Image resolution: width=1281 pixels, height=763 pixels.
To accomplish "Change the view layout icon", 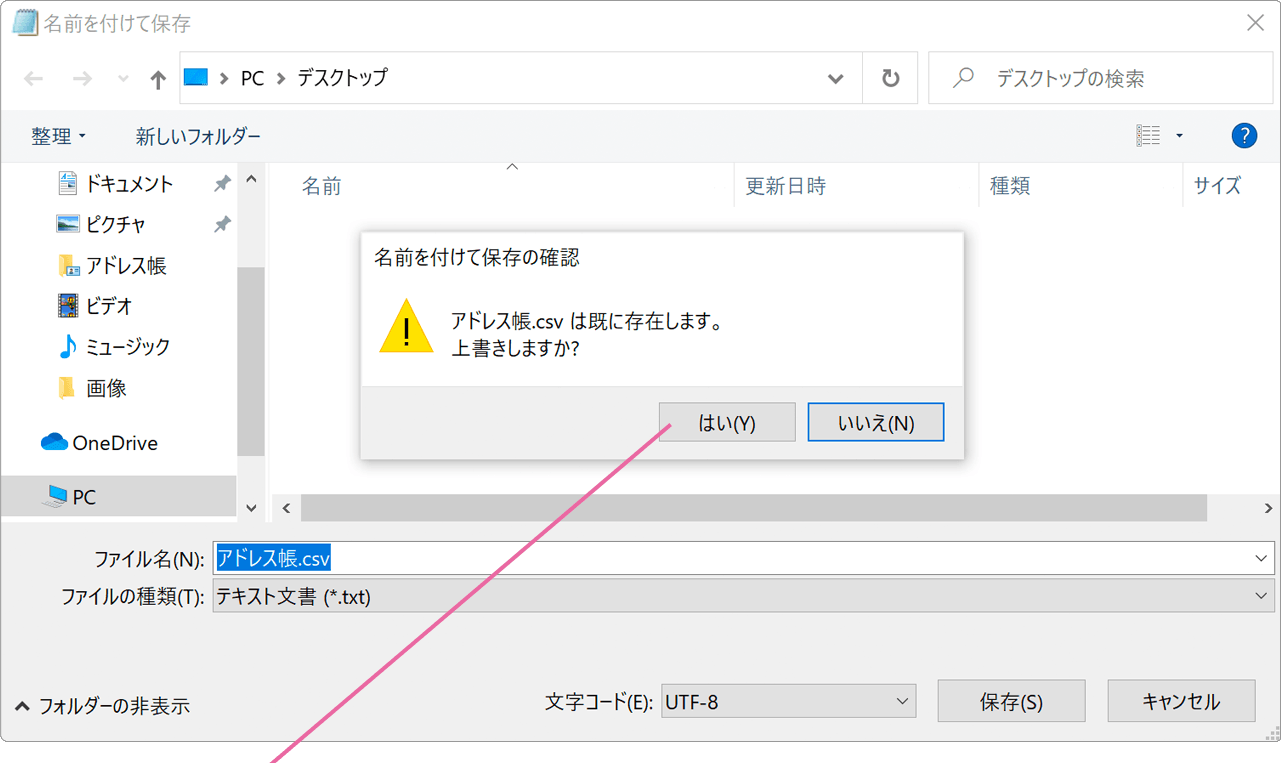I will (x=1148, y=135).
